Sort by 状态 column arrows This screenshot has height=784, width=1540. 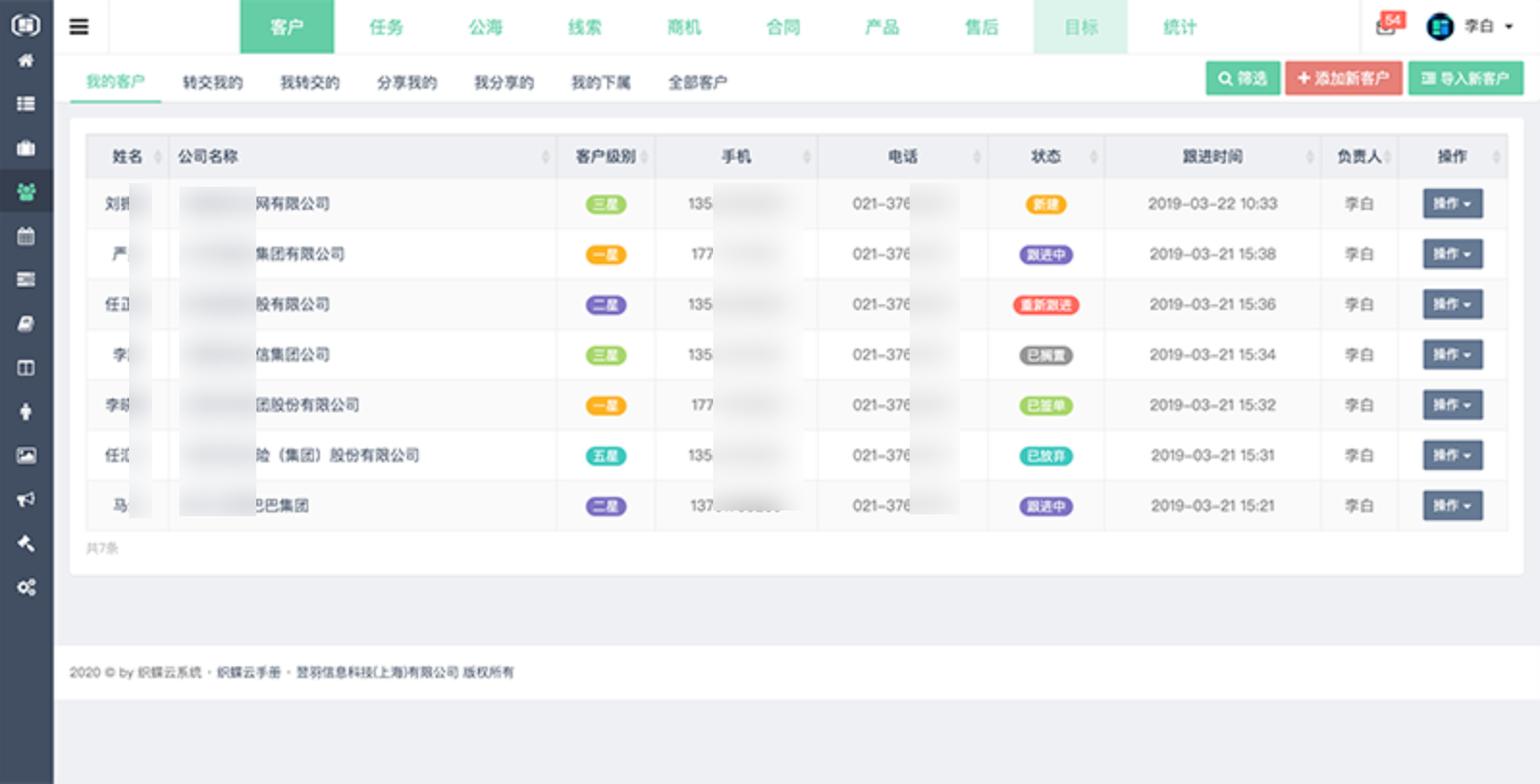pos(1094,157)
